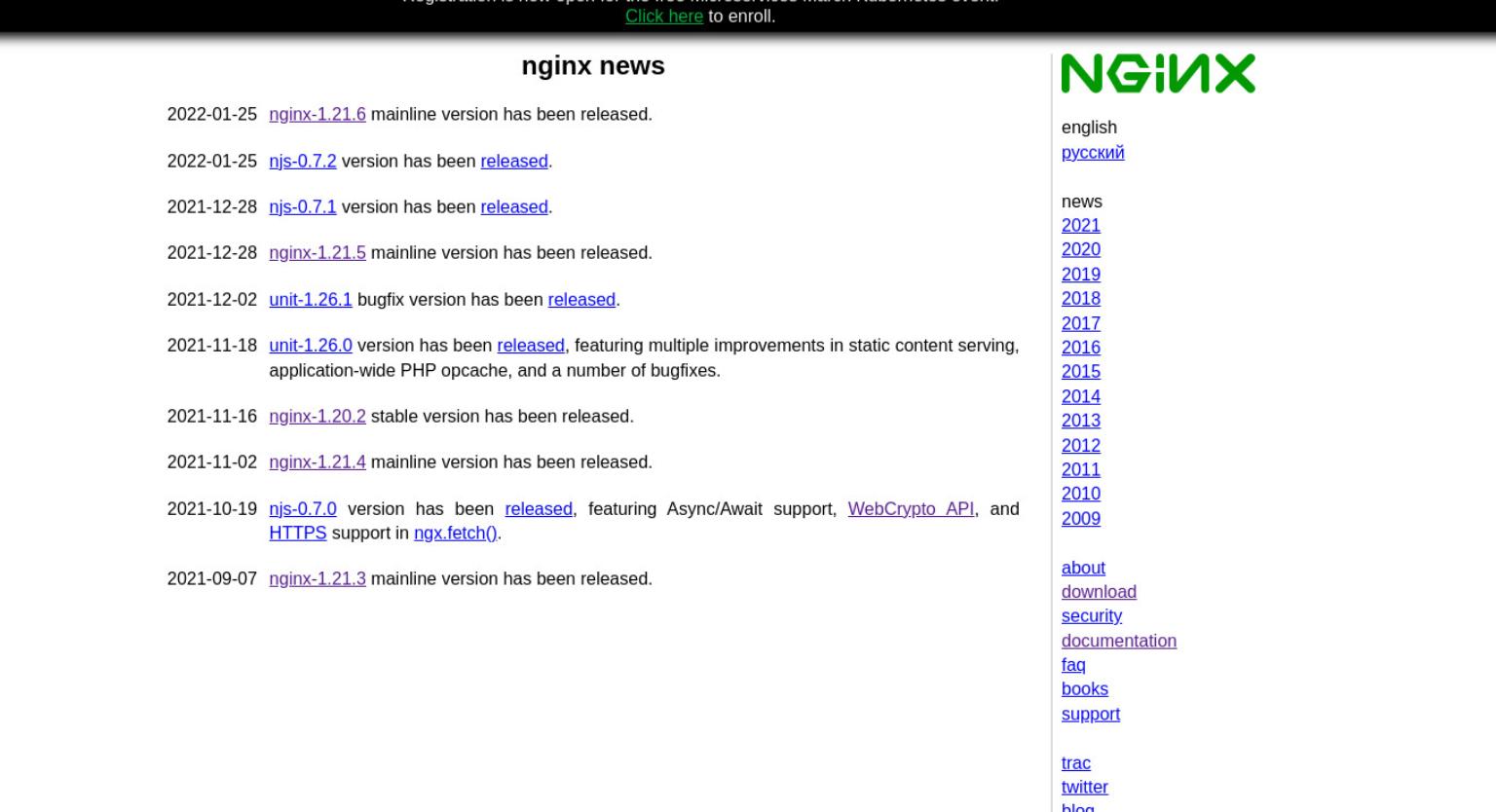Viewport: 1496px width, 812px height.
Task: Open the HTTPS link
Action: pos(298,533)
